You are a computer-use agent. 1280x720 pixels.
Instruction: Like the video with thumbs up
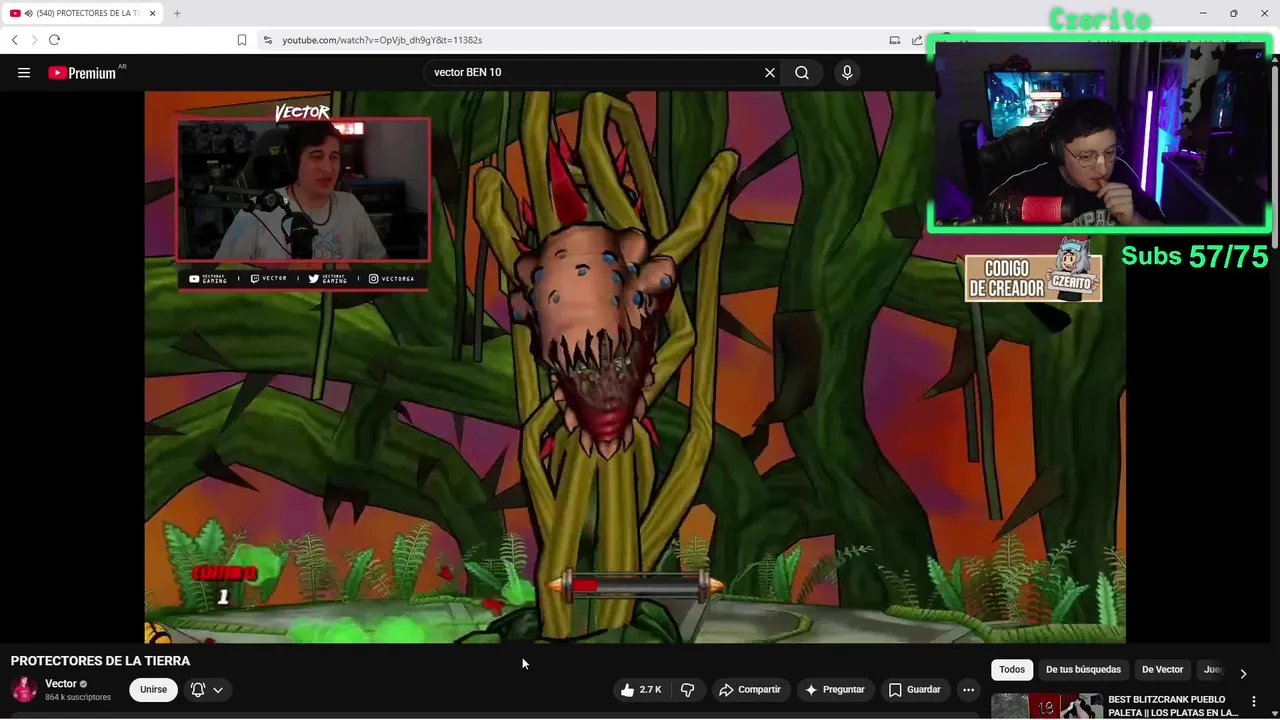640,689
